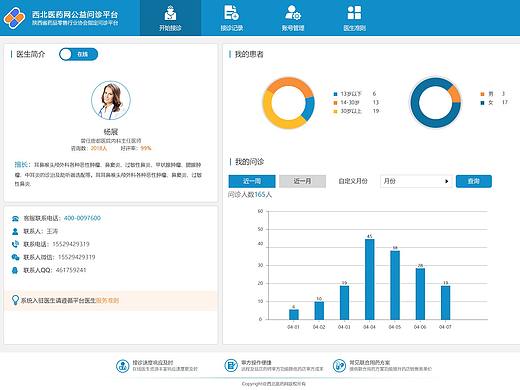Click the 问诊人数165人 total
Screen dimensions: 520x390
click(x=250, y=194)
